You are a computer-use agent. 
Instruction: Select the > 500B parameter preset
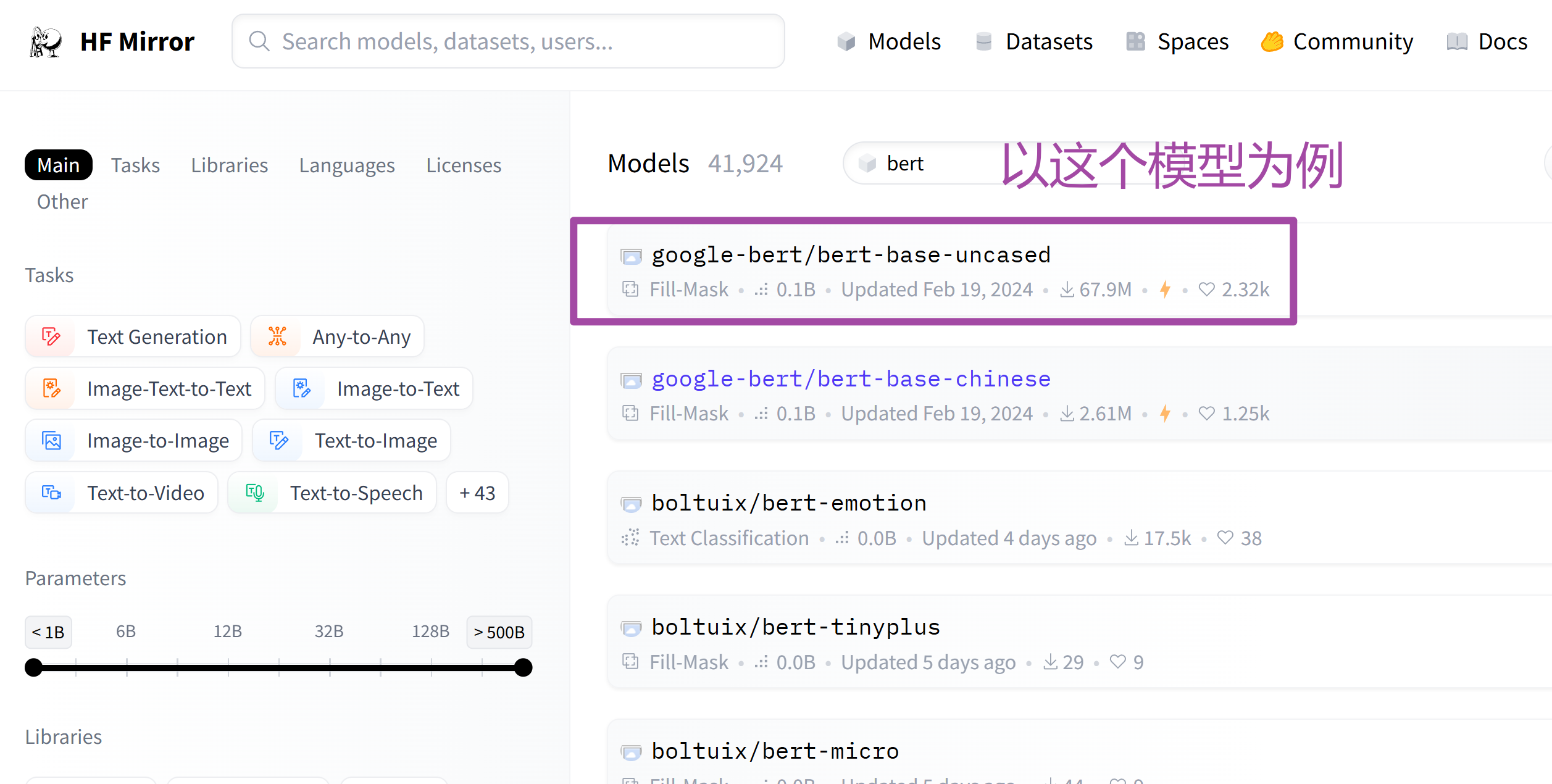coord(499,632)
